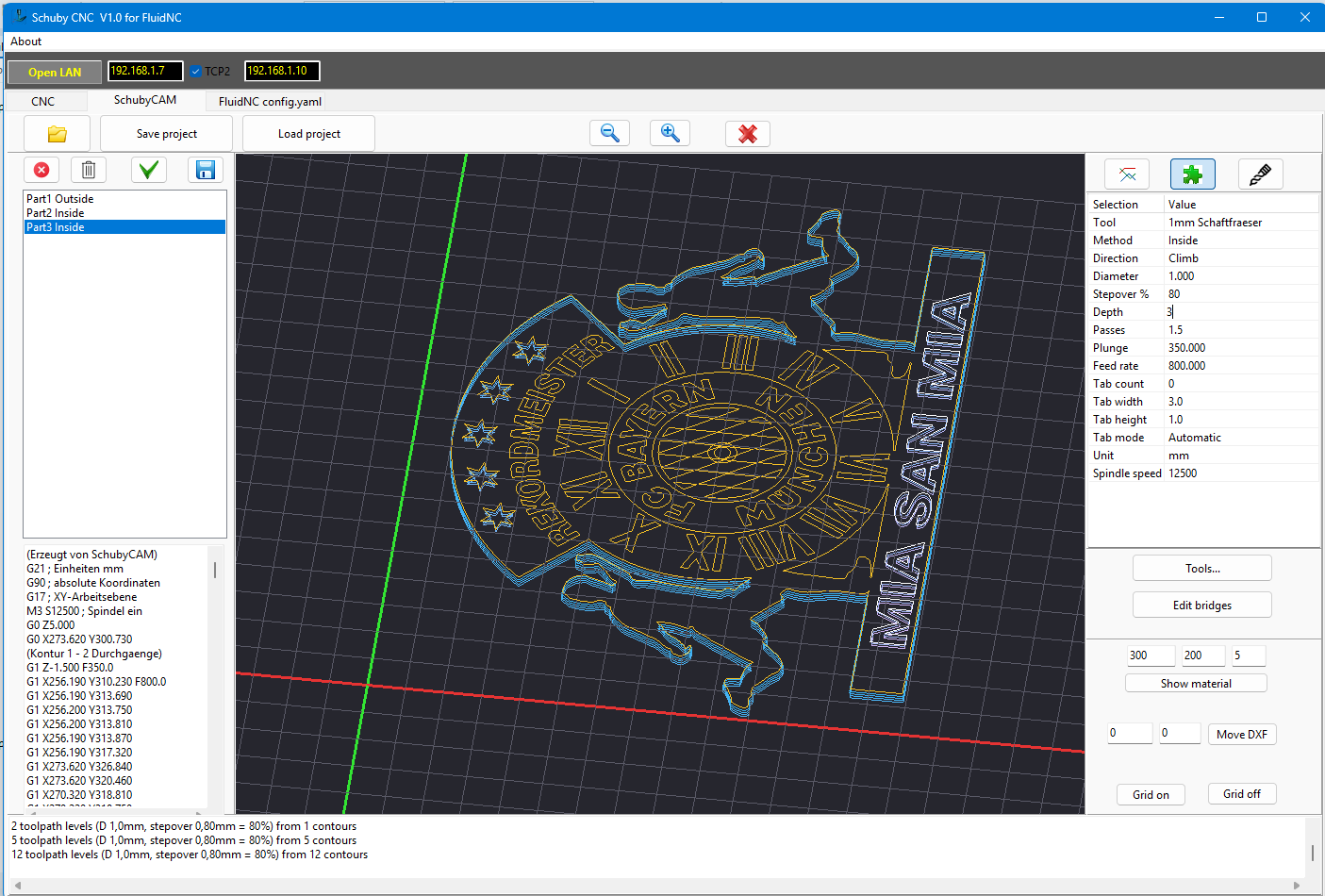
Task: Click the Tab height value 1.0
Action: click(x=1241, y=420)
